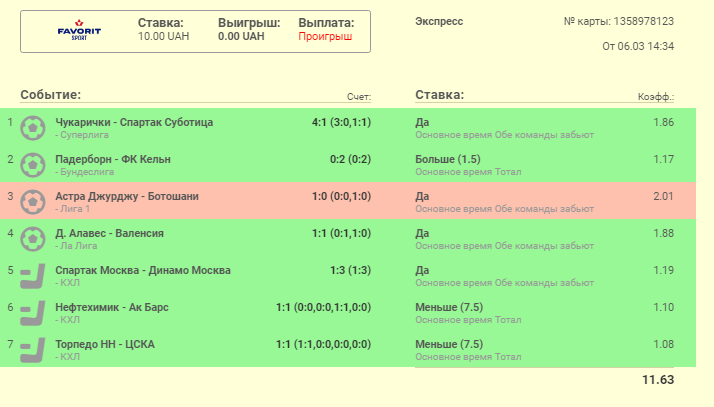Select event Нефтехимик - Ак Барс
The height and width of the screenshot is (407, 714).
click(x=112, y=307)
